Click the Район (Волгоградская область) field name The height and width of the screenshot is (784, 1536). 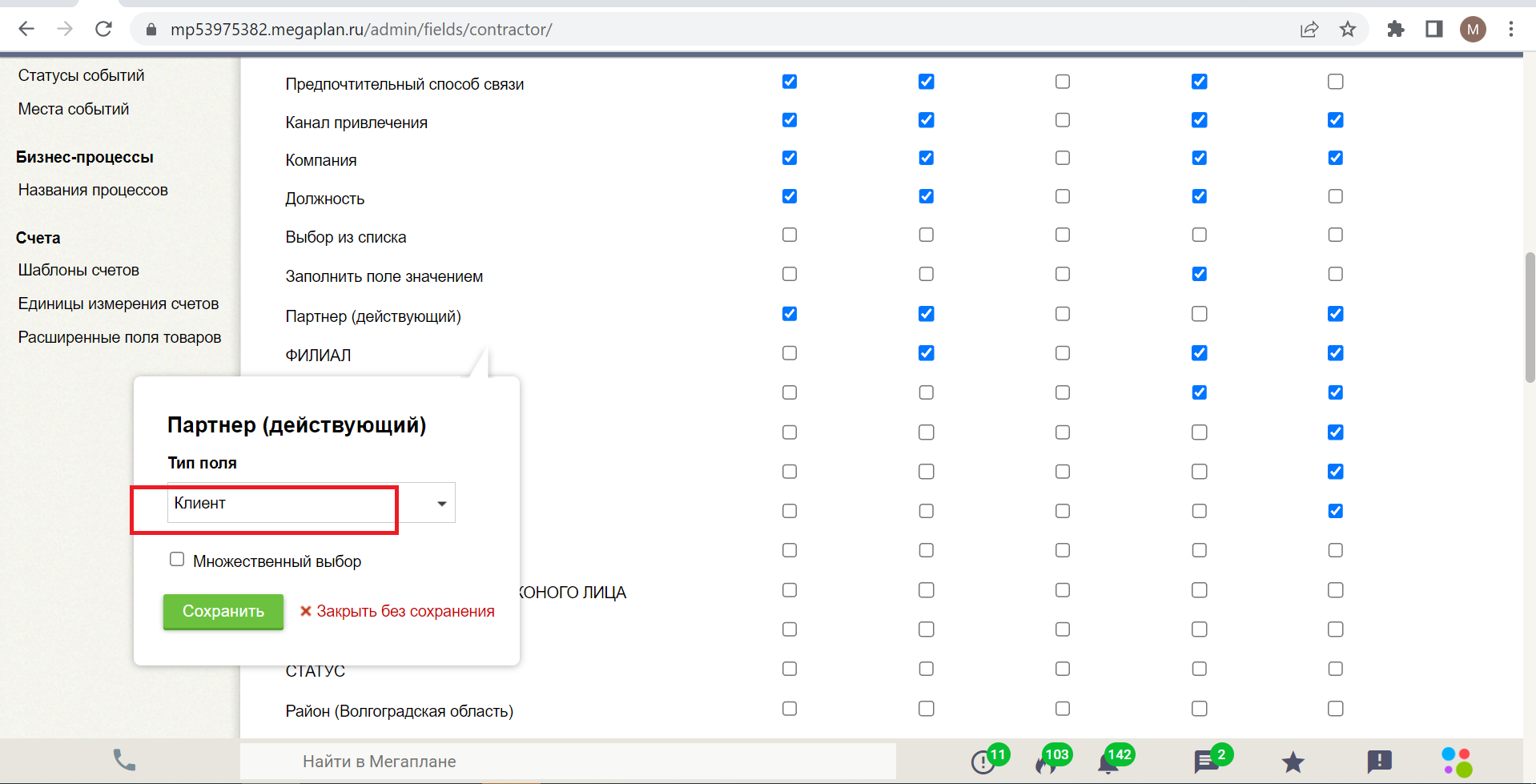[x=400, y=711]
